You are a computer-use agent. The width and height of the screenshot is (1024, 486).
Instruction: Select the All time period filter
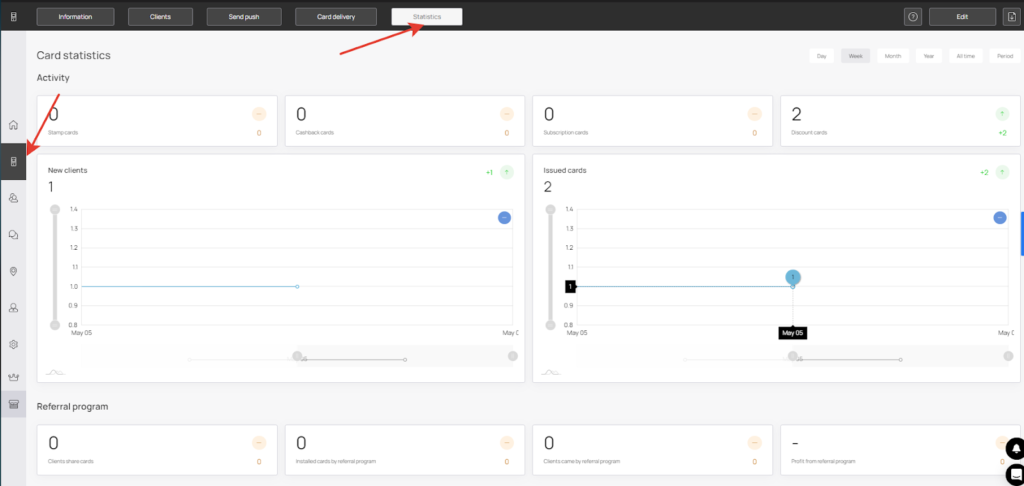point(965,56)
